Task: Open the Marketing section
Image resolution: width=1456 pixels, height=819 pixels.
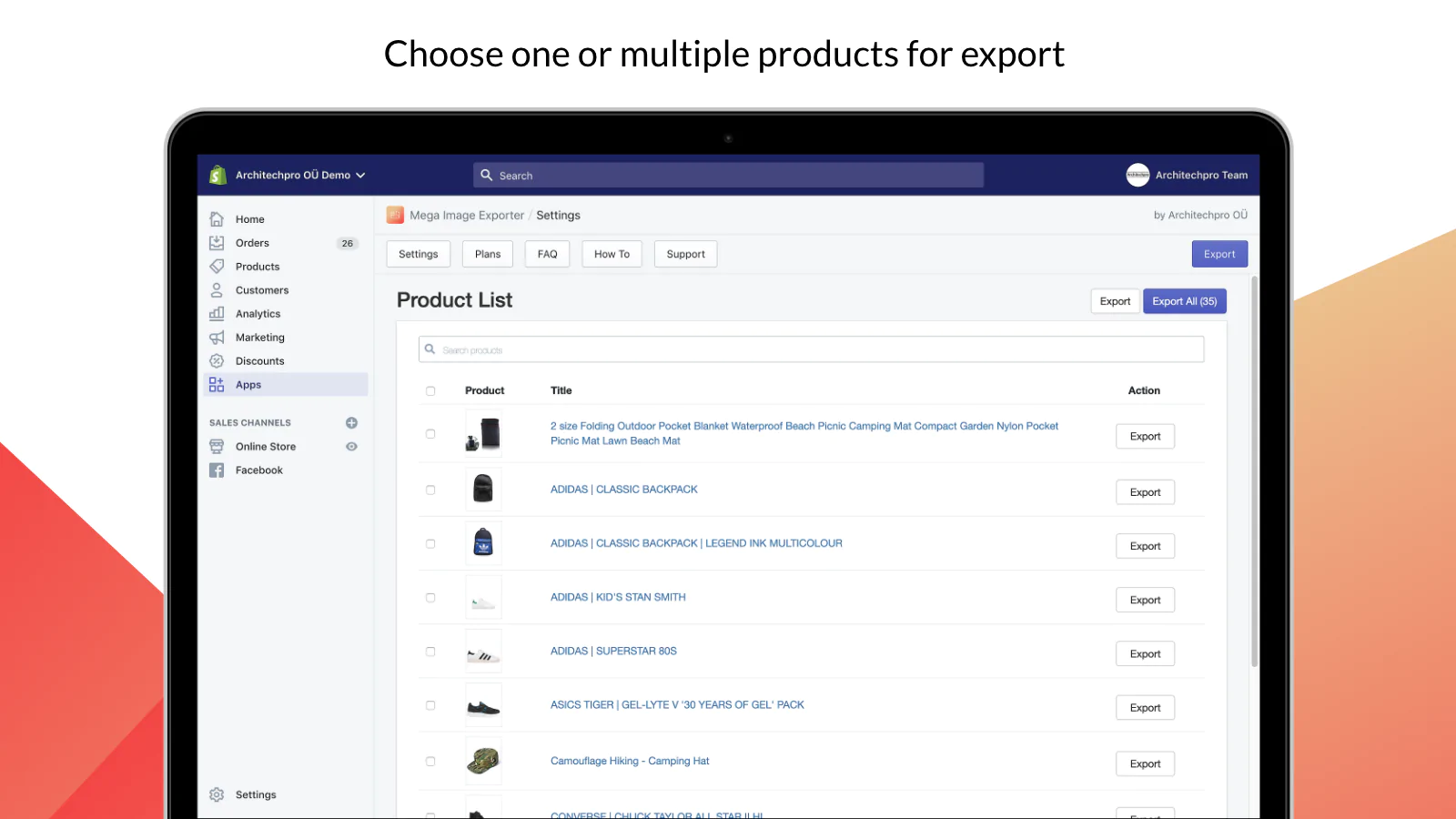Action: [x=259, y=337]
